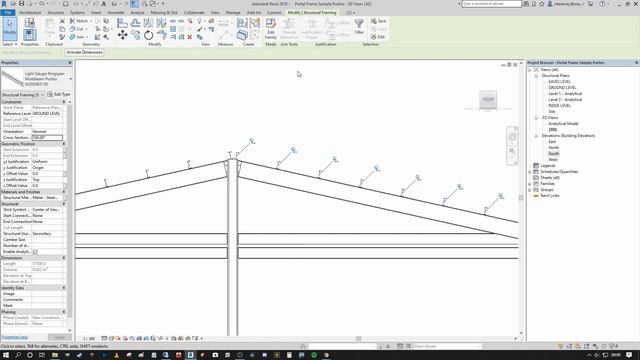Open File Explorer from taskbar
Viewport: 640px width, 360px height.
55,355
